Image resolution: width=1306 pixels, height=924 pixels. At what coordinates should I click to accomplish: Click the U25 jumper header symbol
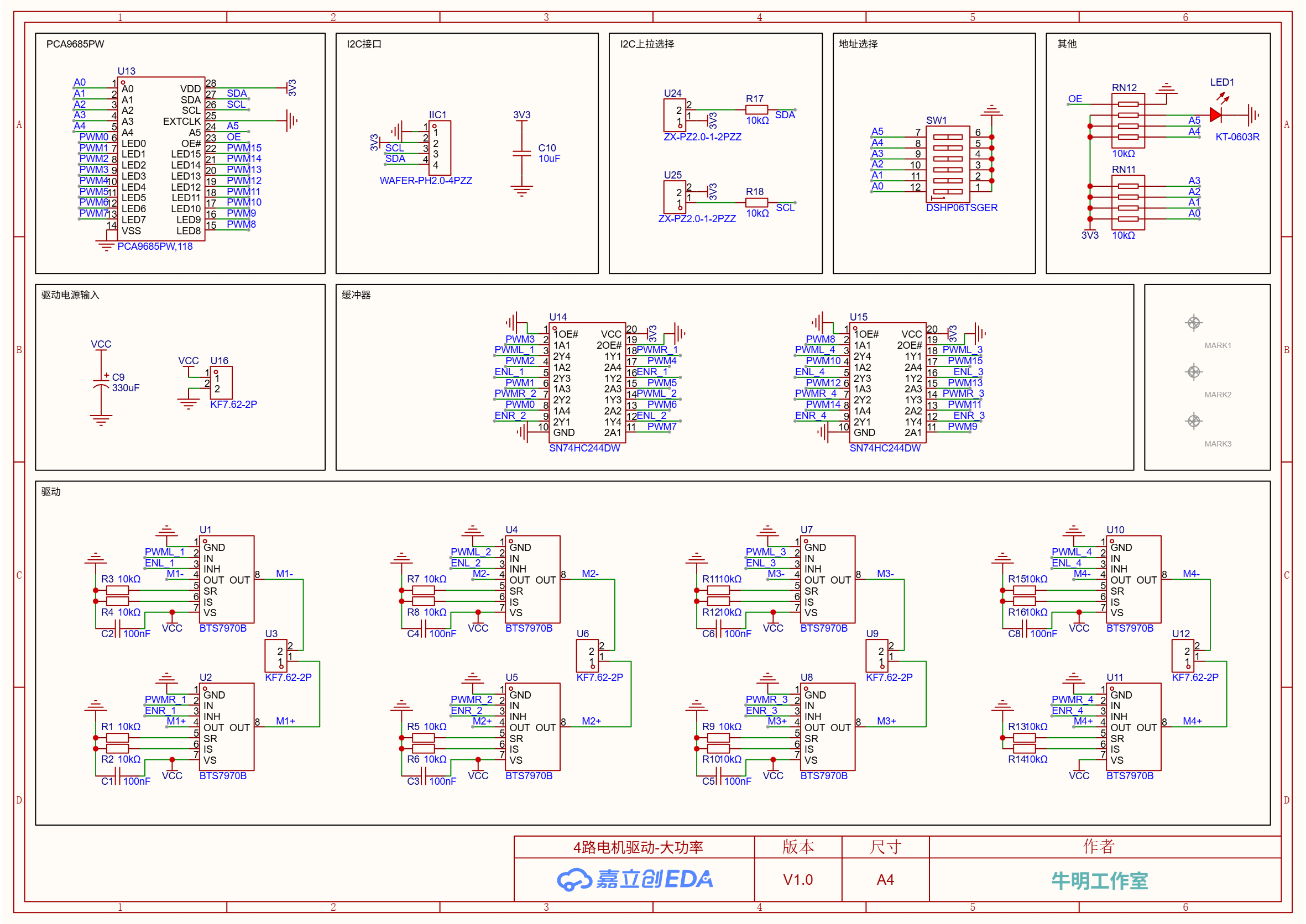click(x=674, y=197)
